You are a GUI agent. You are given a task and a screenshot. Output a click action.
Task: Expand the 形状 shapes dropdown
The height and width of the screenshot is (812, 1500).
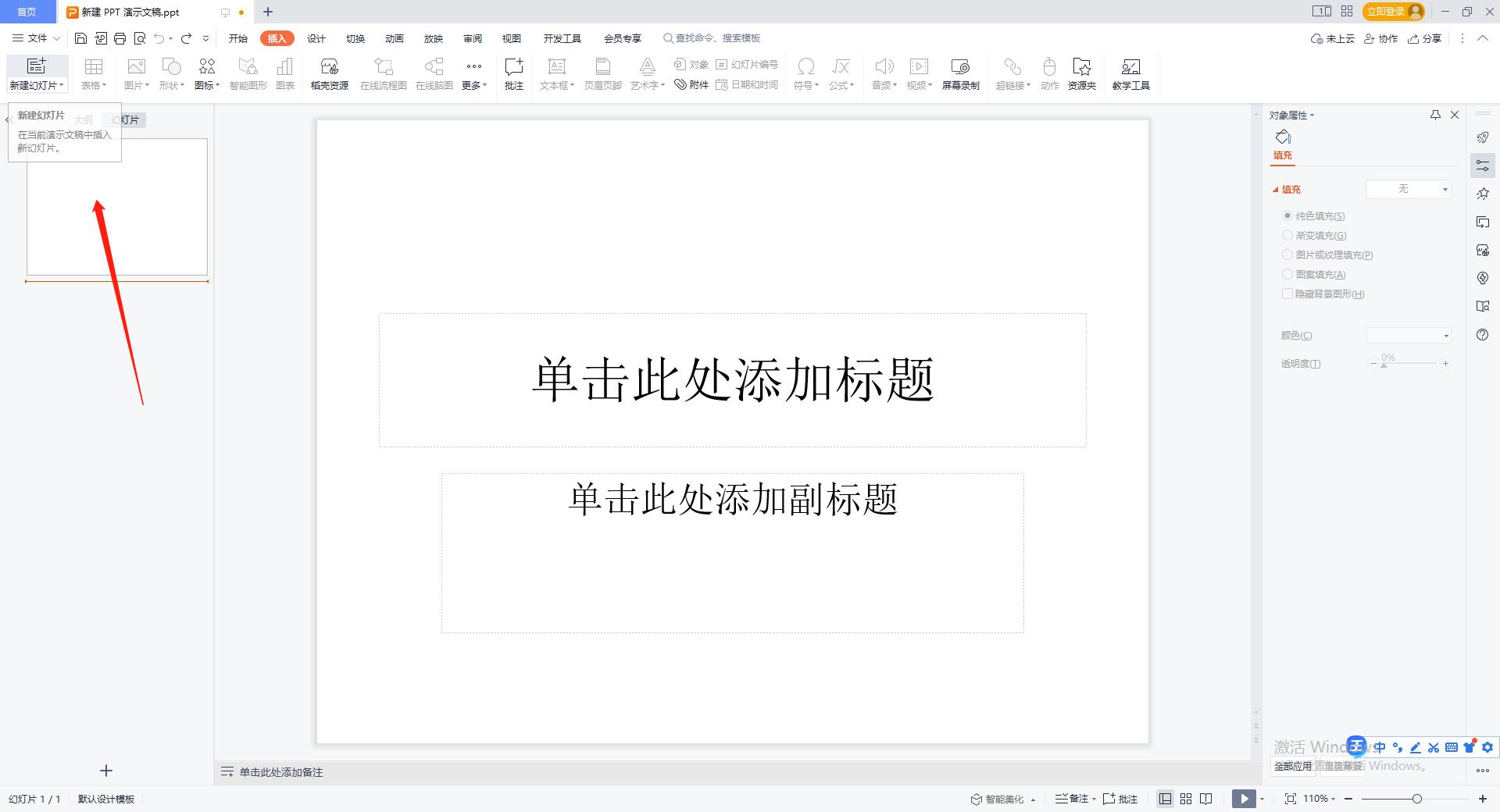[x=171, y=74]
